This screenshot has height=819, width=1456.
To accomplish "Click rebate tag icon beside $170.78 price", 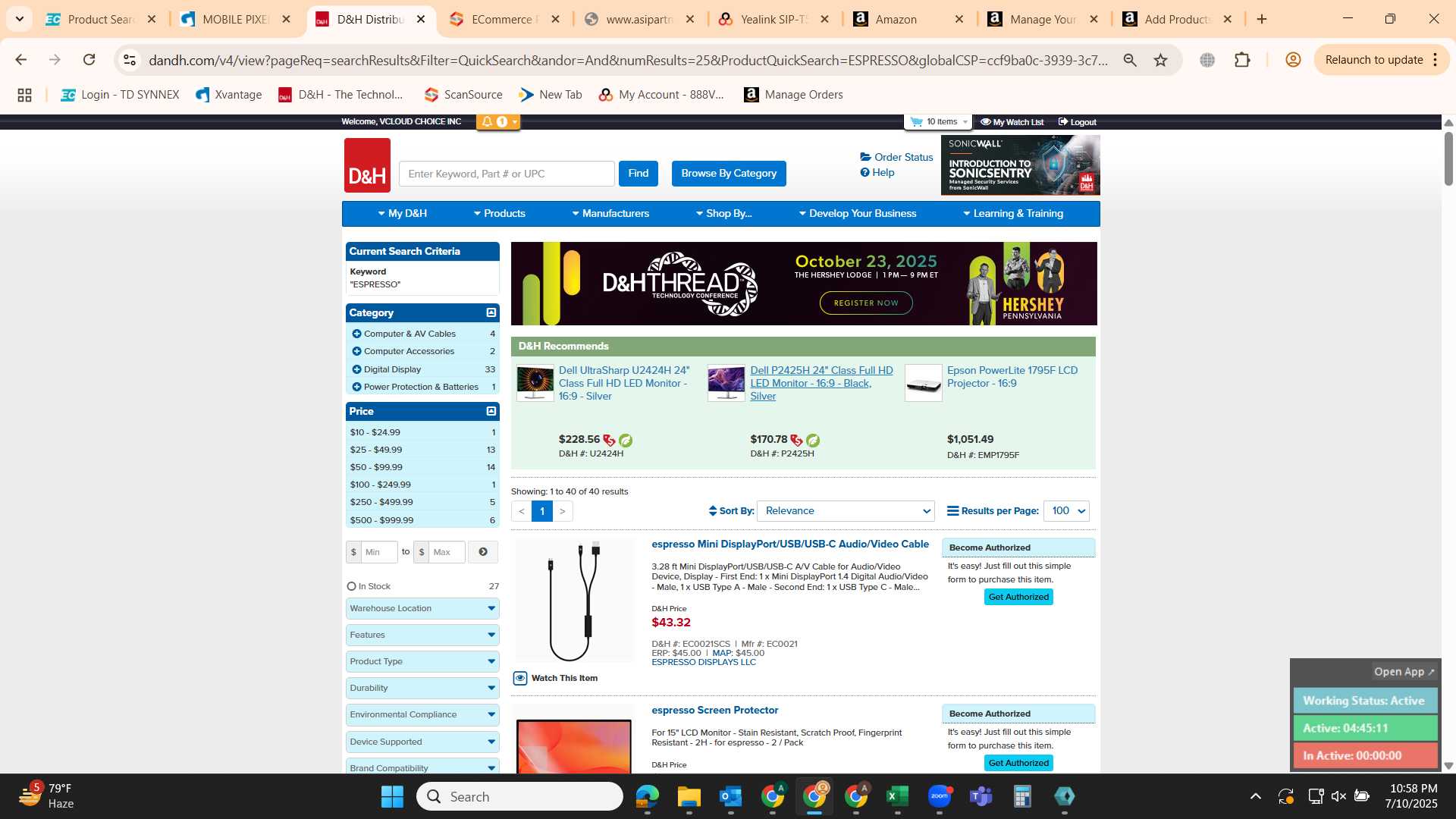I will (x=796, y=440).
